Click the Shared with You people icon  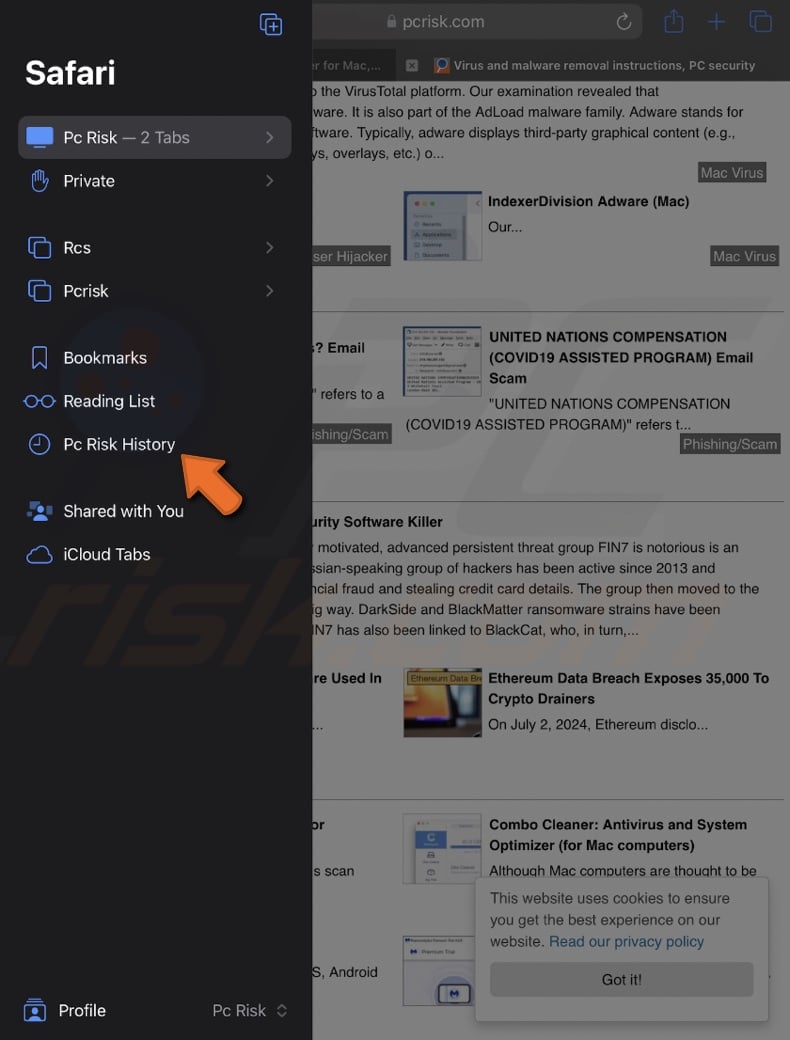[x=39, y=511]
